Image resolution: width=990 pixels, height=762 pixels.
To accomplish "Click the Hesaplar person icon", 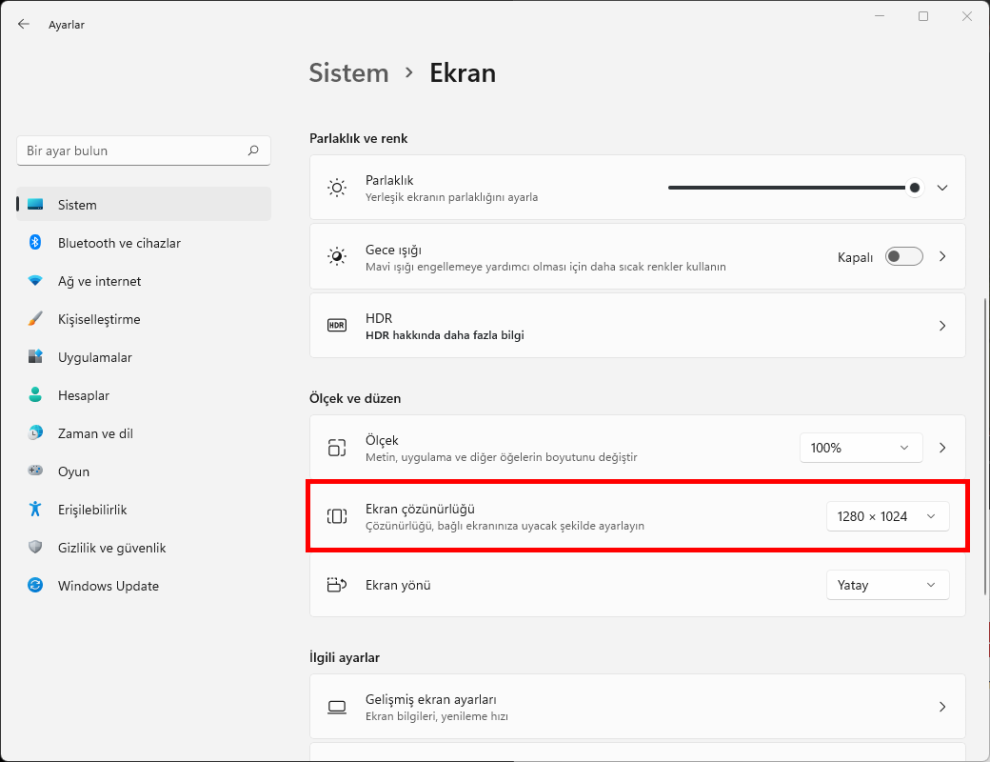I will 35,395.
